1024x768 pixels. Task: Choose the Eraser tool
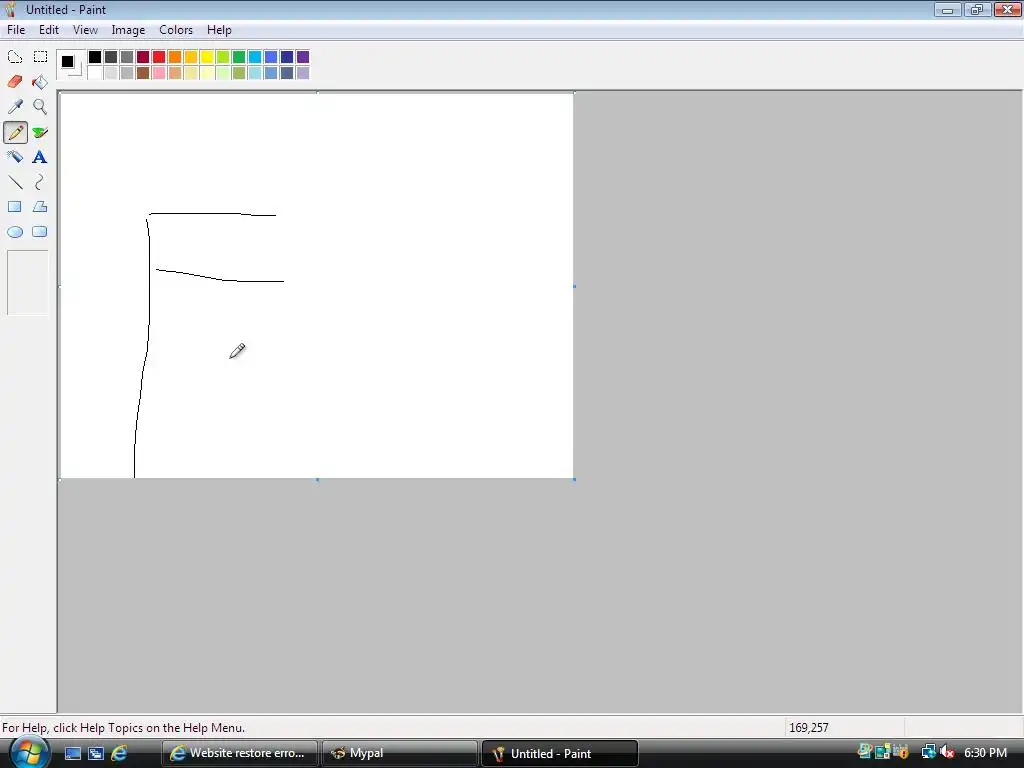click(15, 82)
